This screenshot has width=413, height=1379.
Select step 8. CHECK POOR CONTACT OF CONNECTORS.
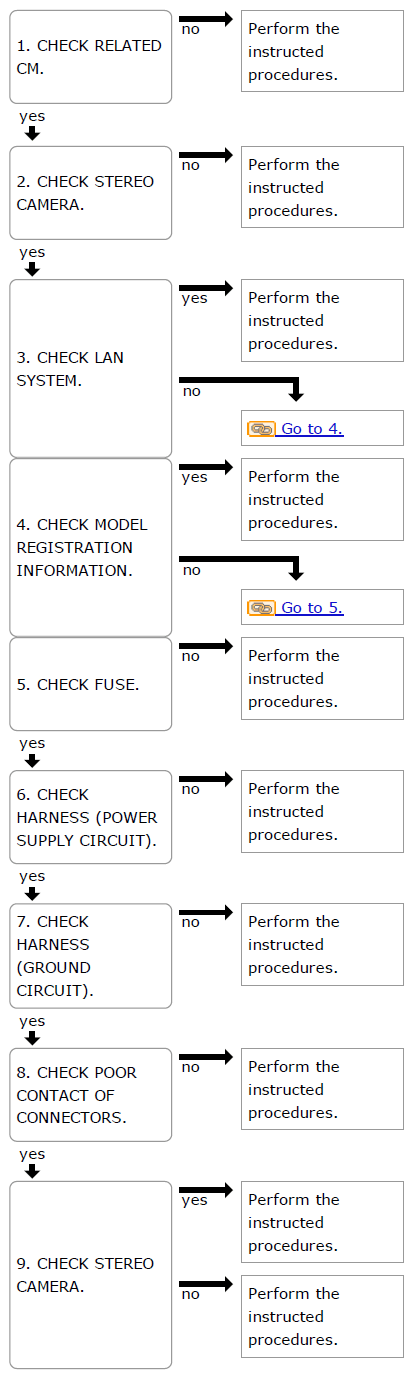click(x=91, y=1095)
